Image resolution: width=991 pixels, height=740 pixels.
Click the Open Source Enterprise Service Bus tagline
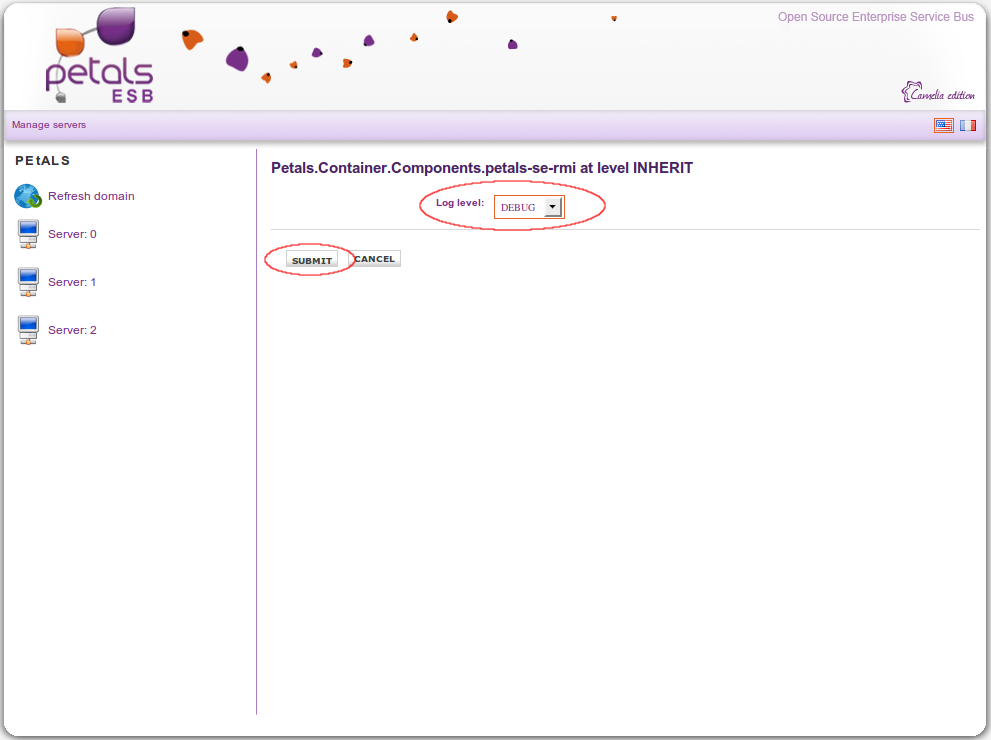[x=875, y=17]
